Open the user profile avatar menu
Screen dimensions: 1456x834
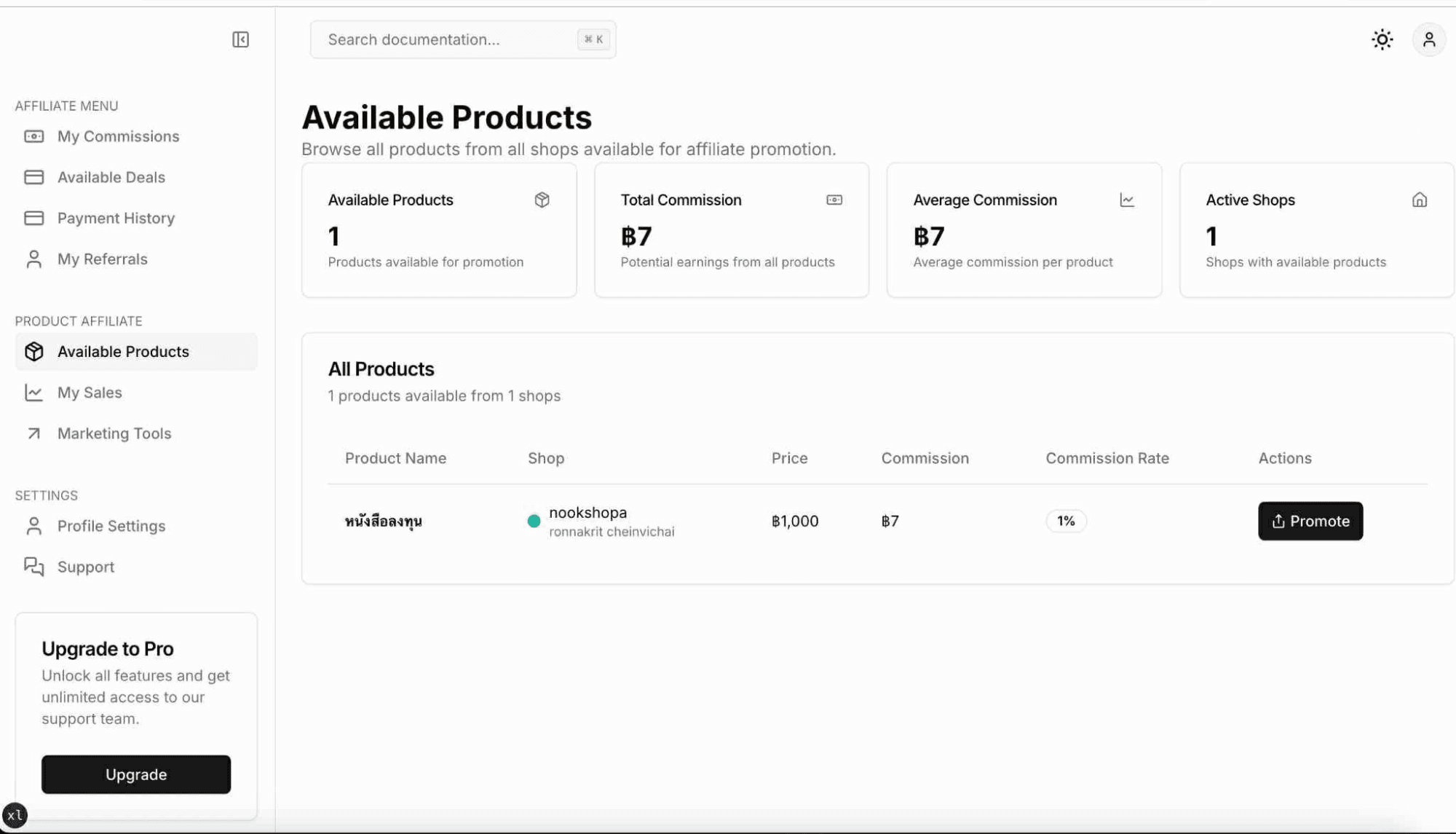pyautogui.click(x=1428, y=39)
